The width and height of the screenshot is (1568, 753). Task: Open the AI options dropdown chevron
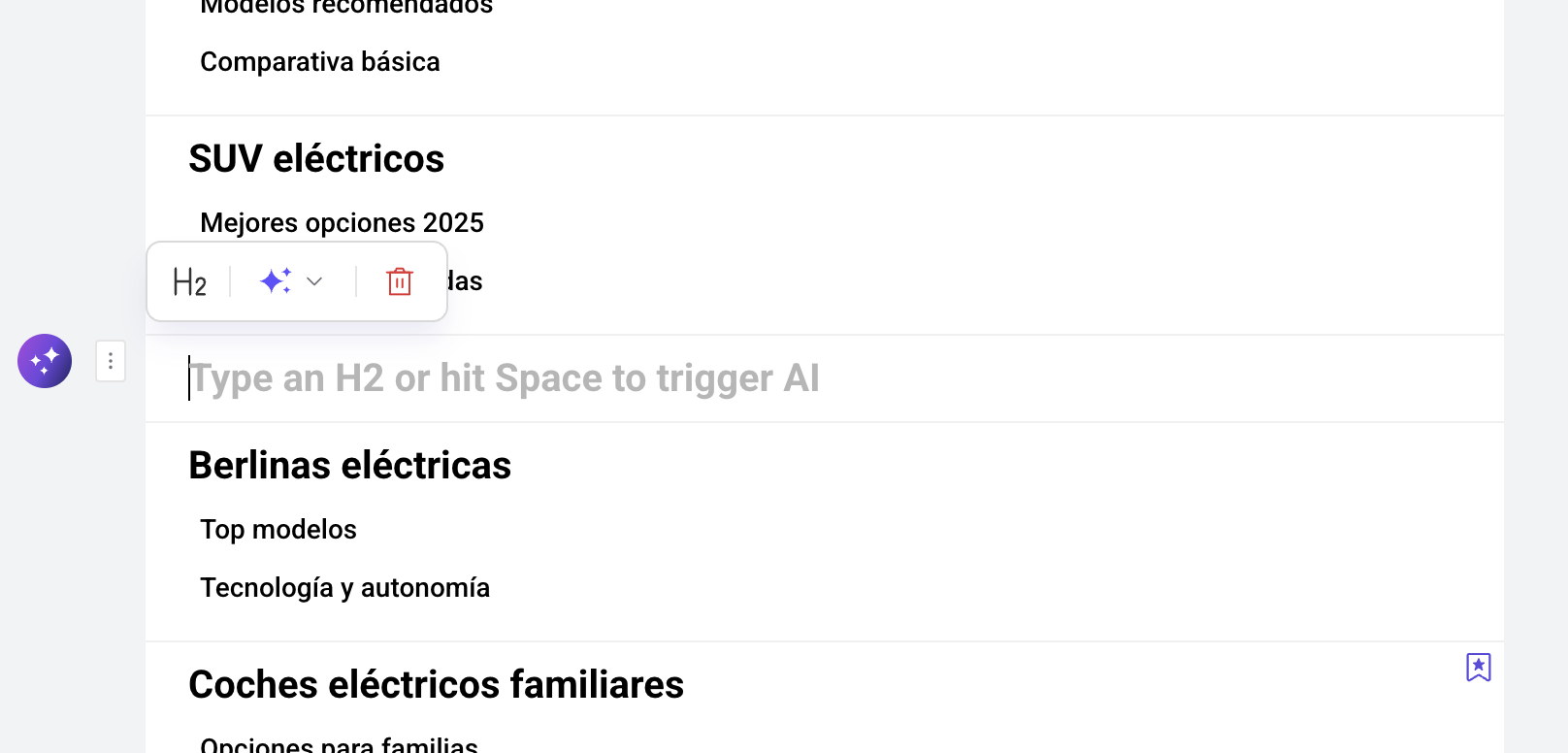pos(314,281)
